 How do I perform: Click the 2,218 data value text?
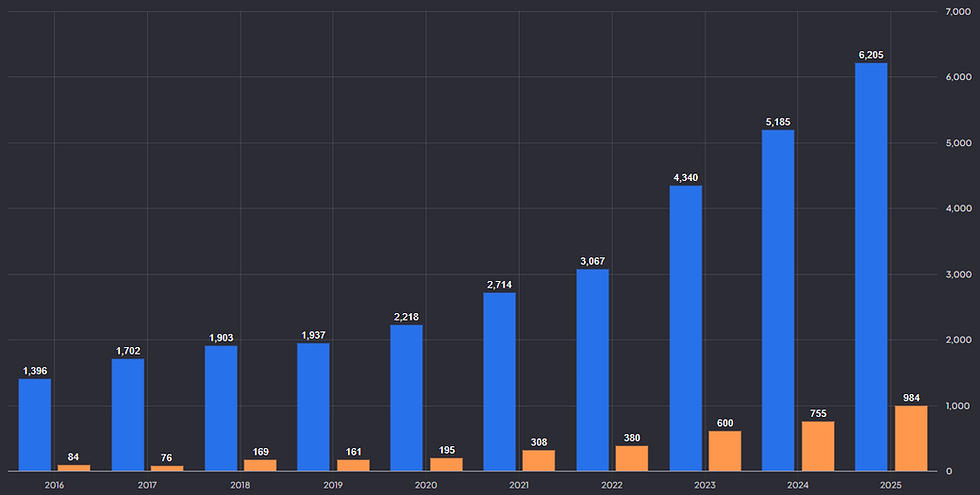406,317
